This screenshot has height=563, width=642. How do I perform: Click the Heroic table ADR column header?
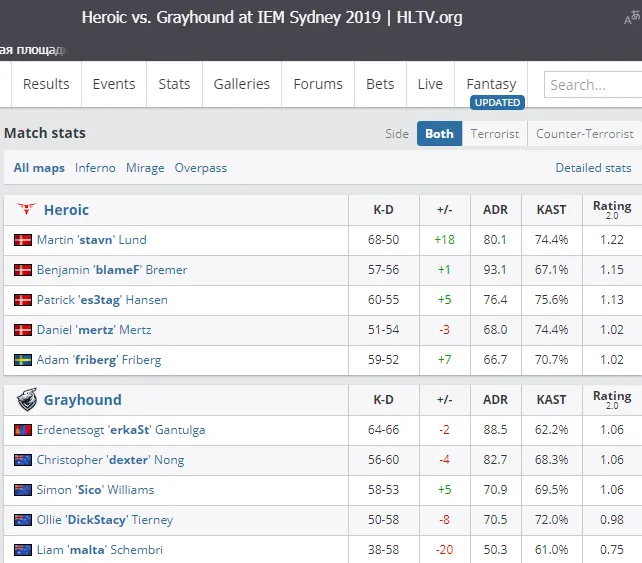pos(495,210)
